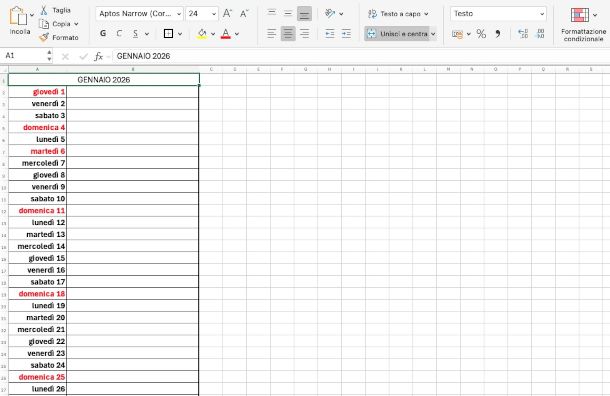Apply percent style

tap(481, 34)
